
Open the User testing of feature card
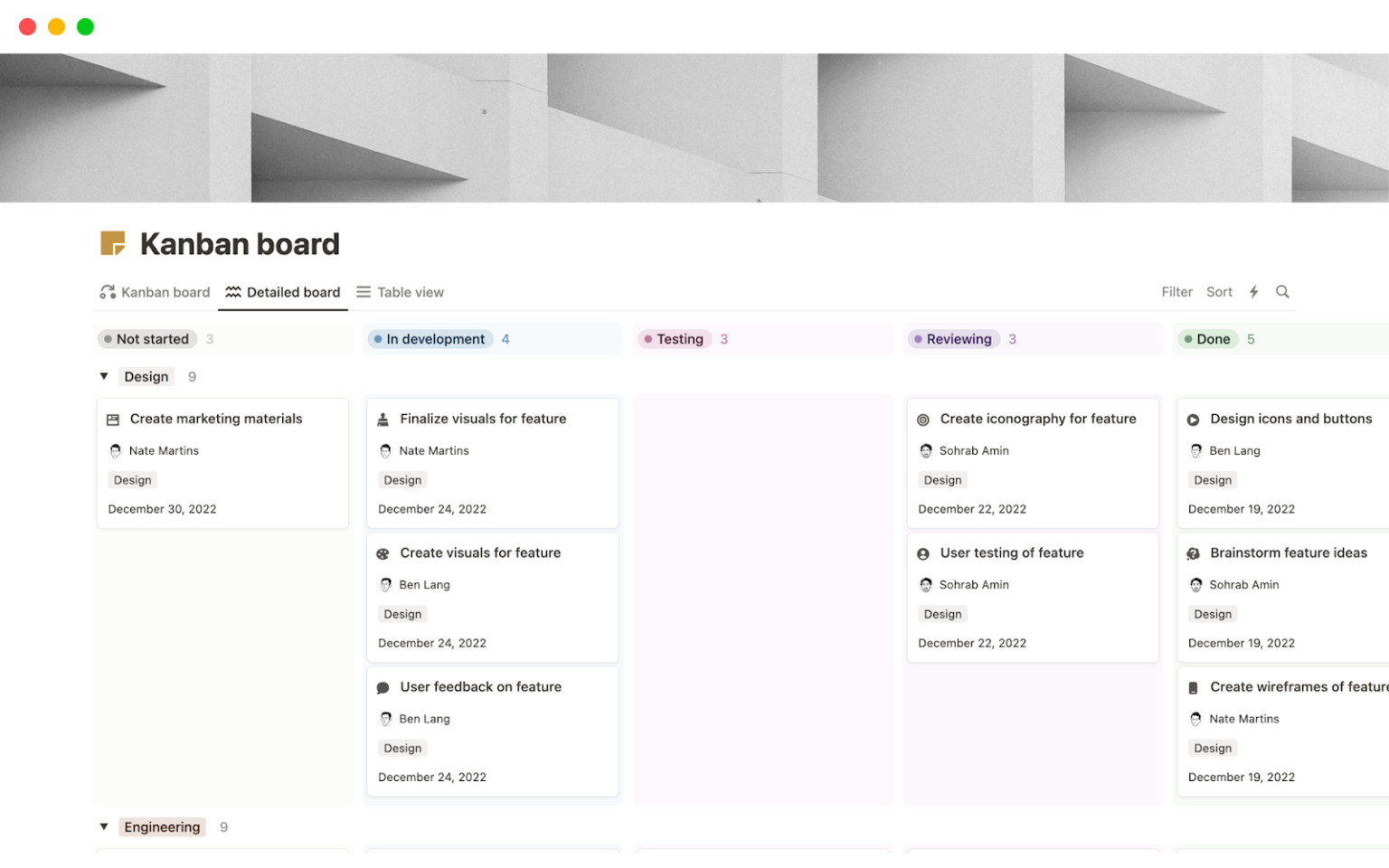1011,552
